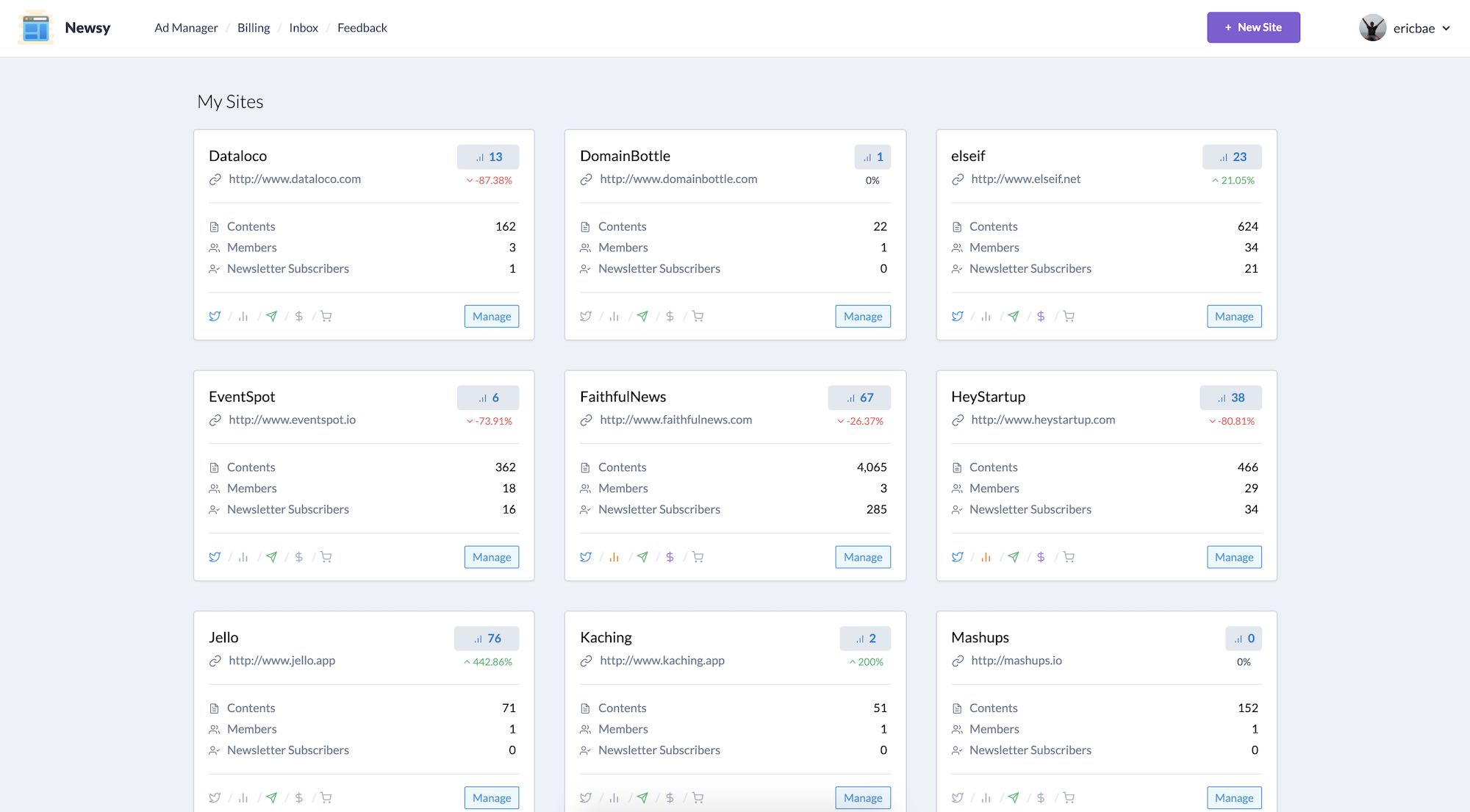
Task: Click the shopping cart icon on Dataloco card
Action: click(x=326, y=317)
